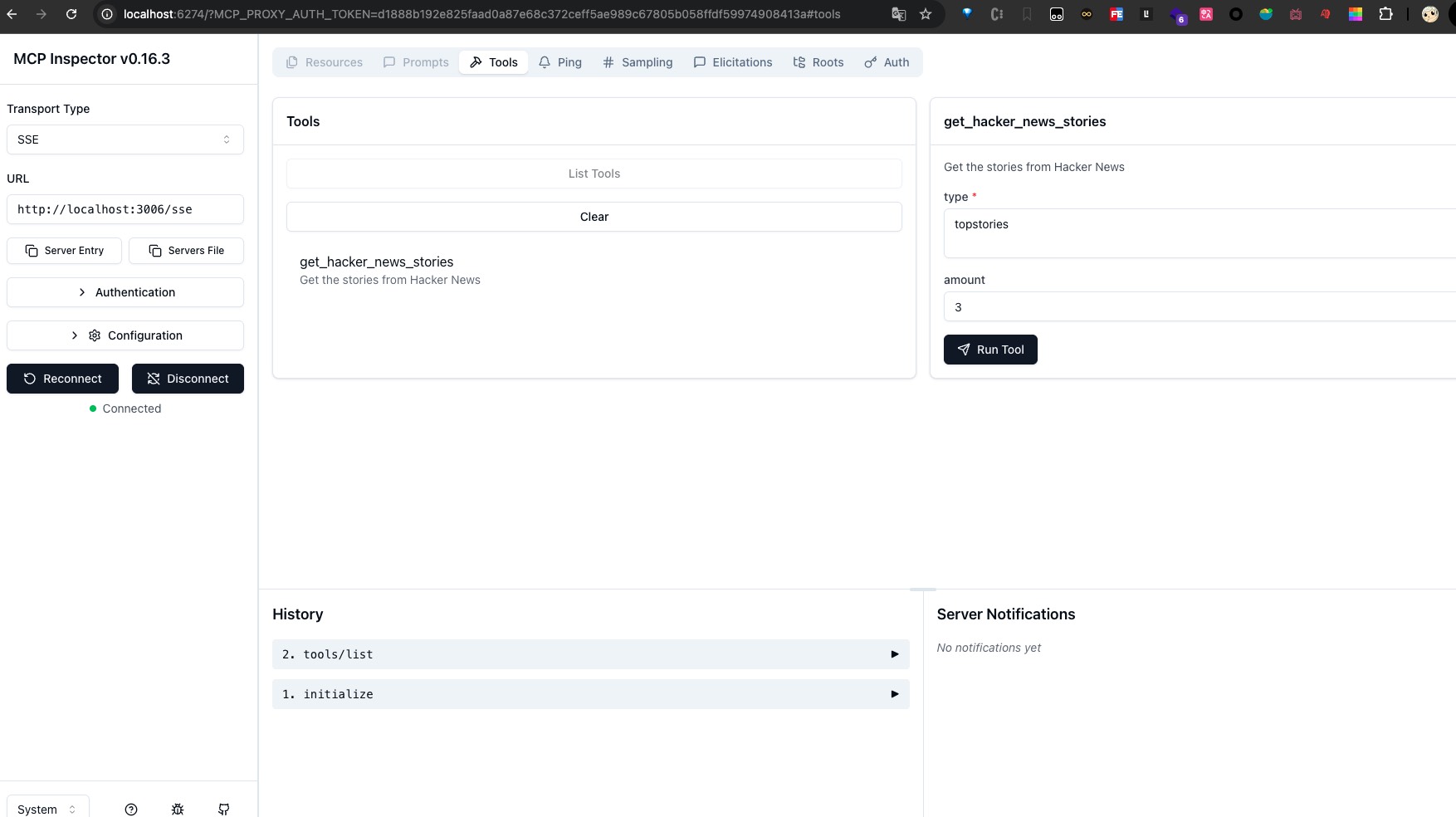Open the purple extension with badge 6
This screenshot has width=1456, height=817.
[x=1177, y=15]
